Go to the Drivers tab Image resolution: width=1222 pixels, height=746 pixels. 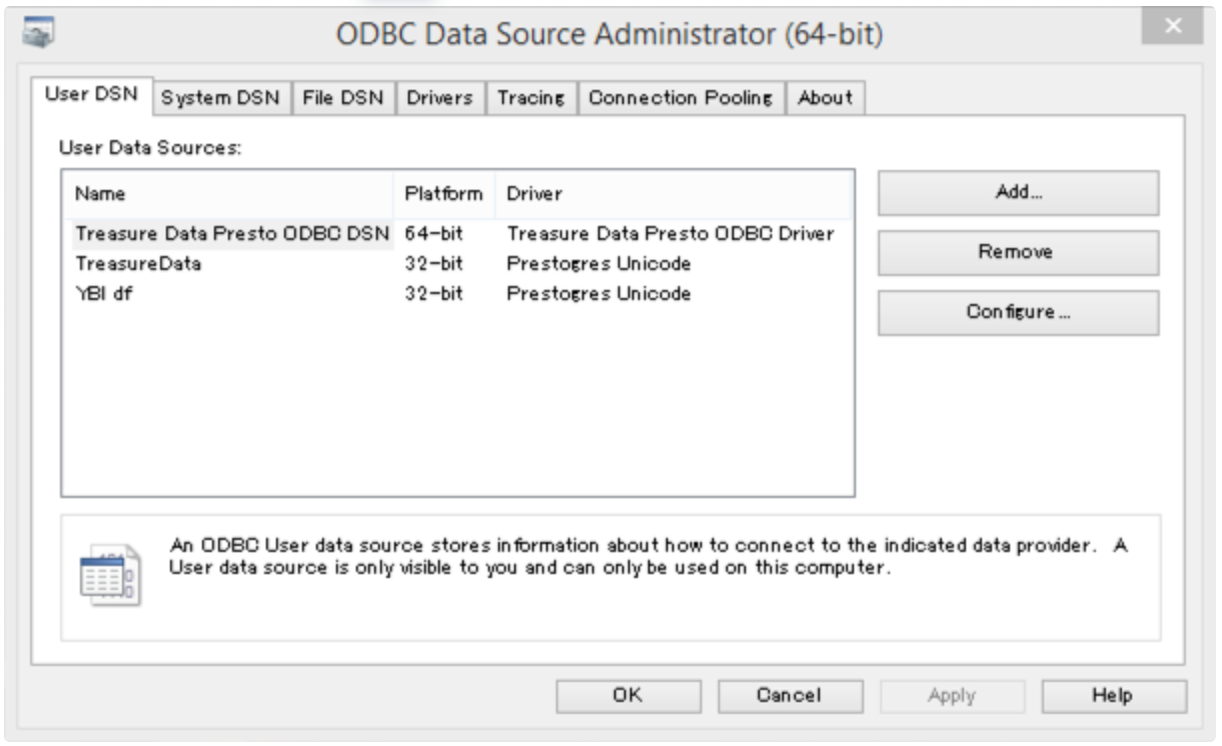click(439, 98)
